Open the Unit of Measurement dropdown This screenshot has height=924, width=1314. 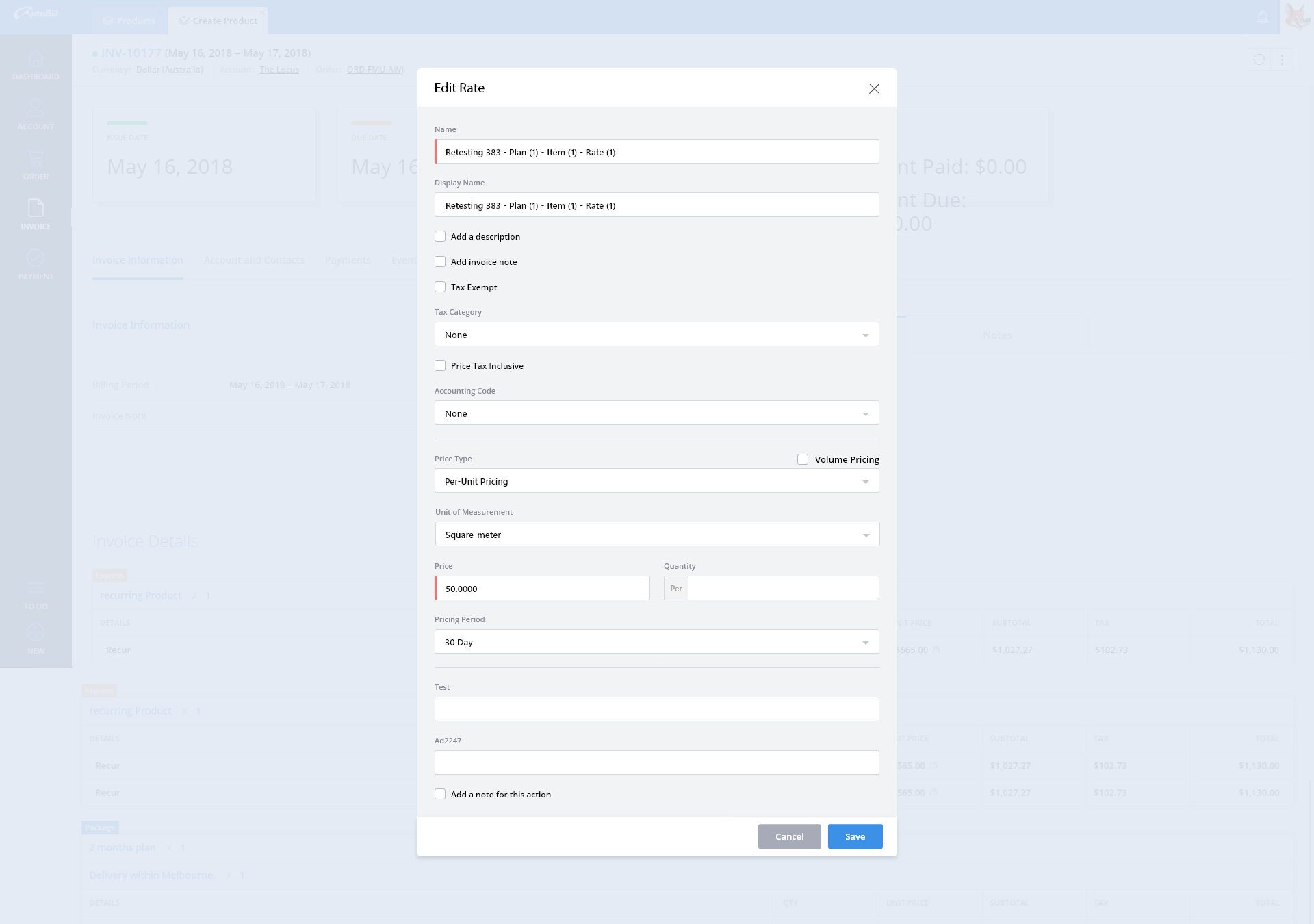pos(656,534)
